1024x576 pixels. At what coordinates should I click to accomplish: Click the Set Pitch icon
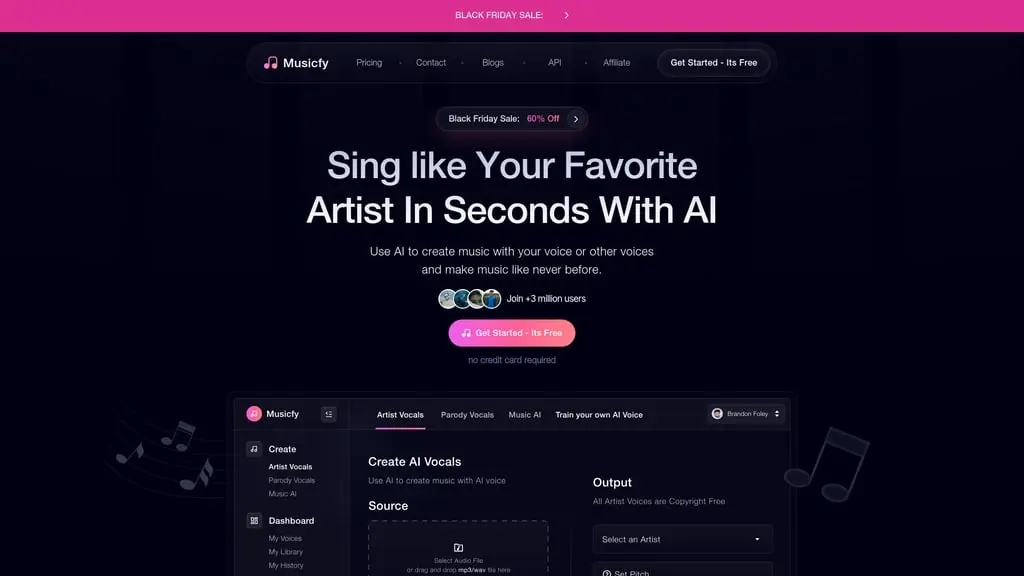[607, 573]
